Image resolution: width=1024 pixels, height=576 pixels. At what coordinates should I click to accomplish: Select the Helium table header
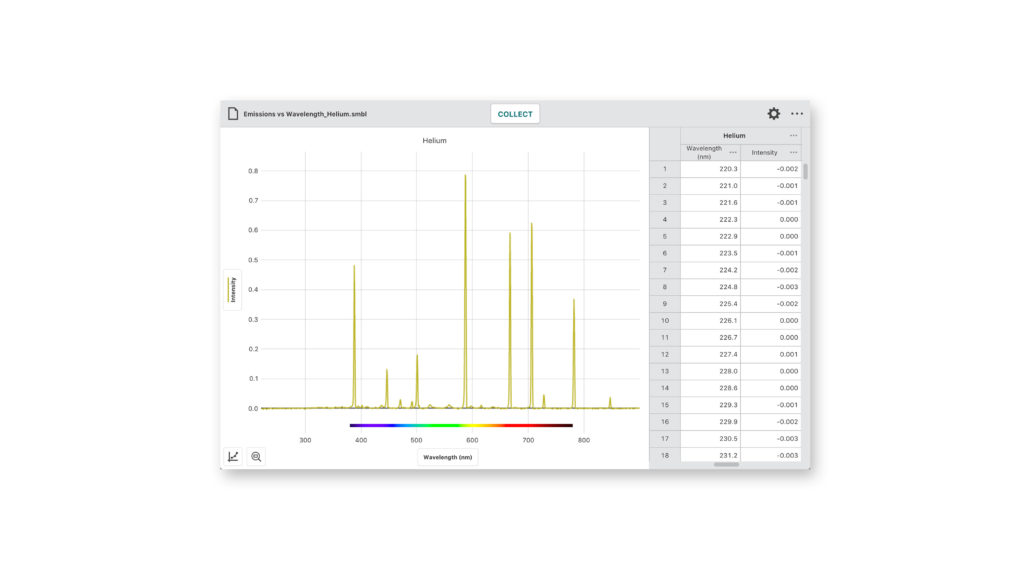(735, 135)
